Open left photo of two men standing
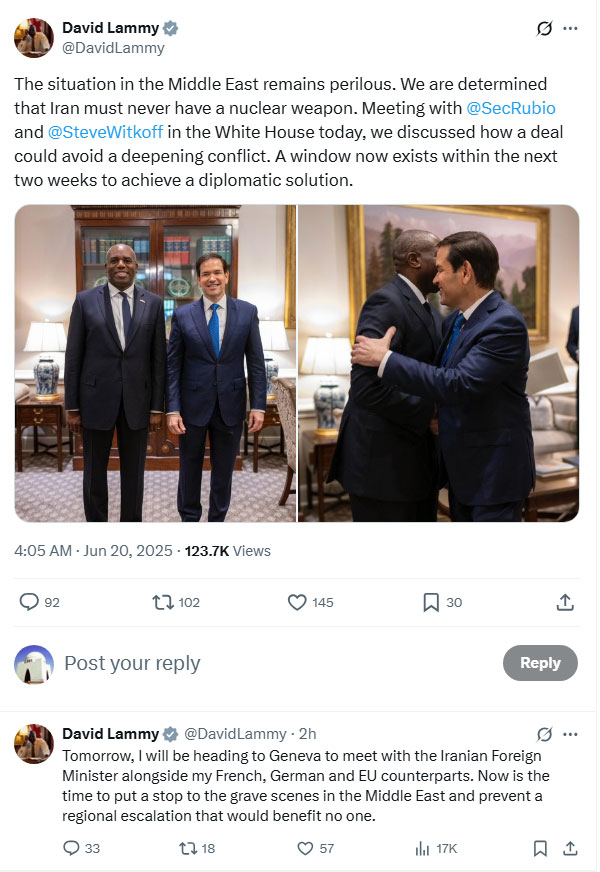This screenshot has height=872, width=600. (x=155, y=363)
